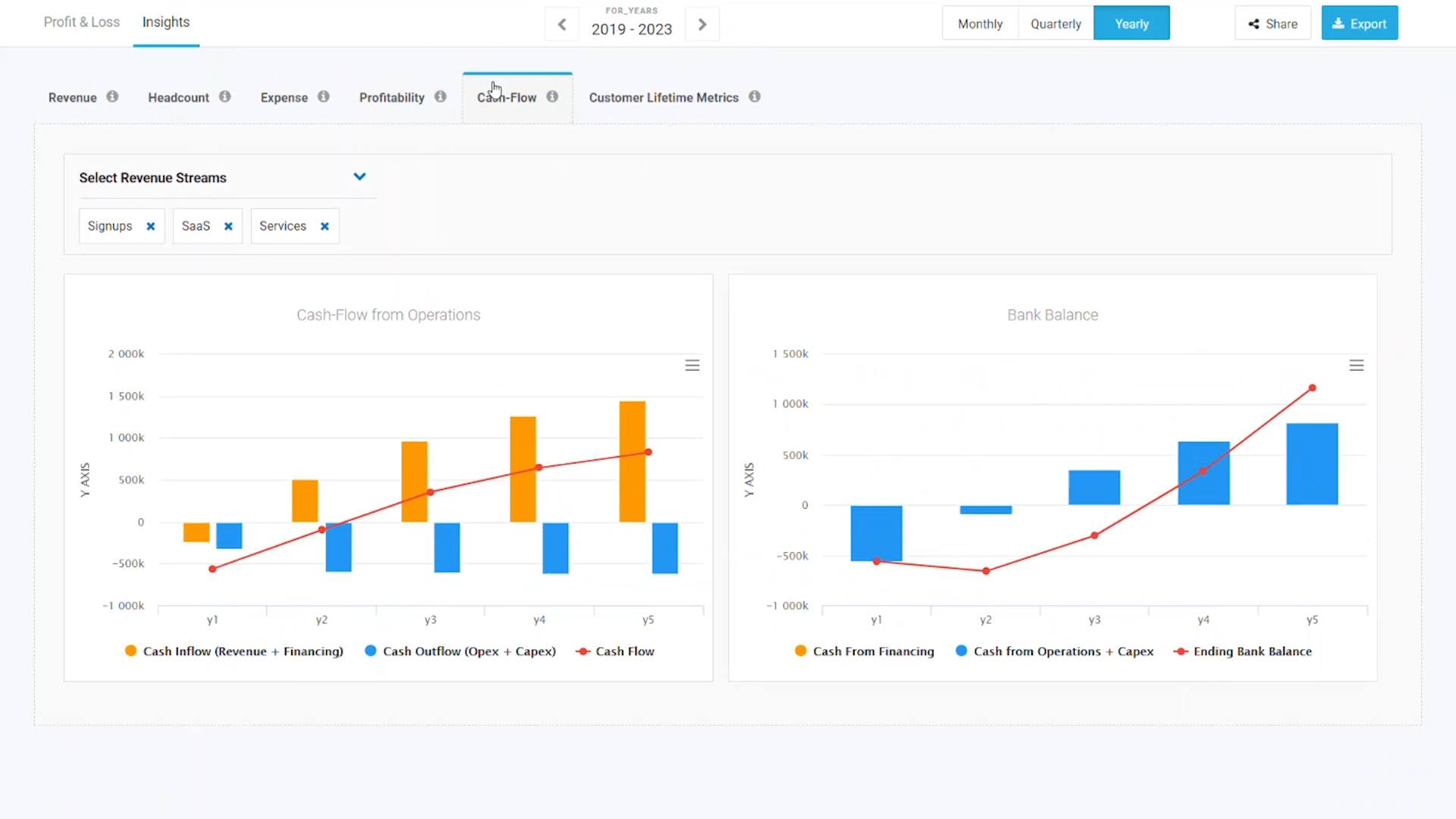The image size is (1456, 819).
Task: Click the Share button
Action: tap(1272, 24)
